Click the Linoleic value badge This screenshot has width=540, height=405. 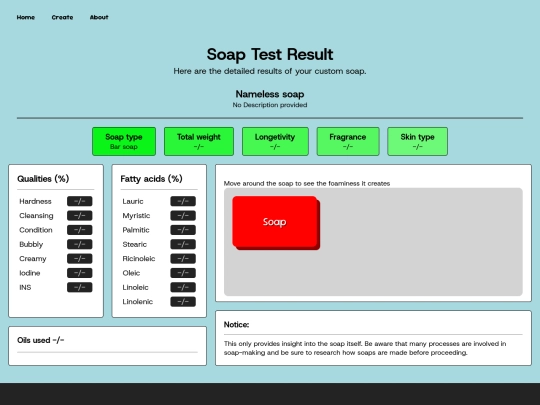tap(183, 287)
